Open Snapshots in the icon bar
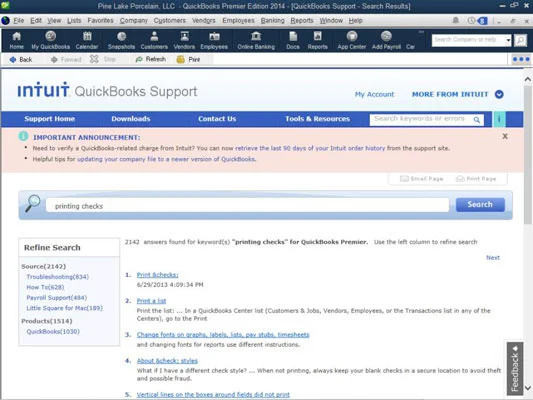The width and height of the screenshot is (533, 400). pyautogui.click(x=121, y=40)
